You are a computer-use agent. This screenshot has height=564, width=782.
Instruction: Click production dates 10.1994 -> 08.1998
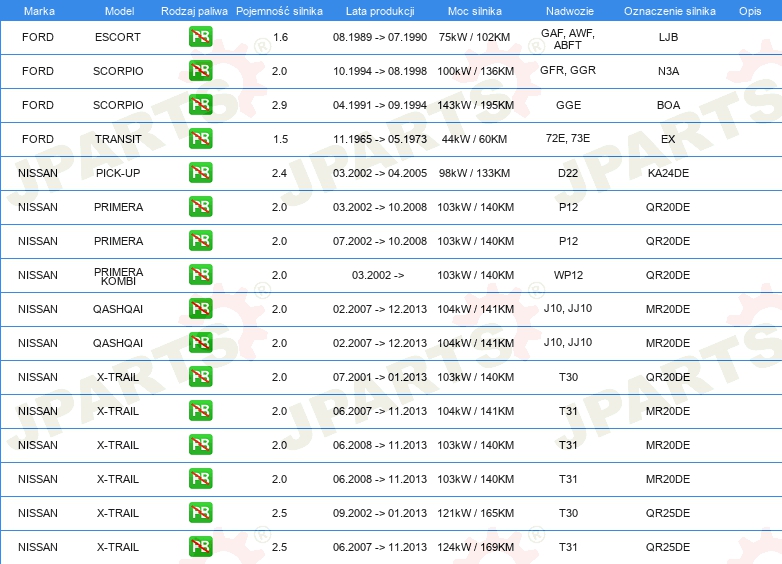point(380,71)
